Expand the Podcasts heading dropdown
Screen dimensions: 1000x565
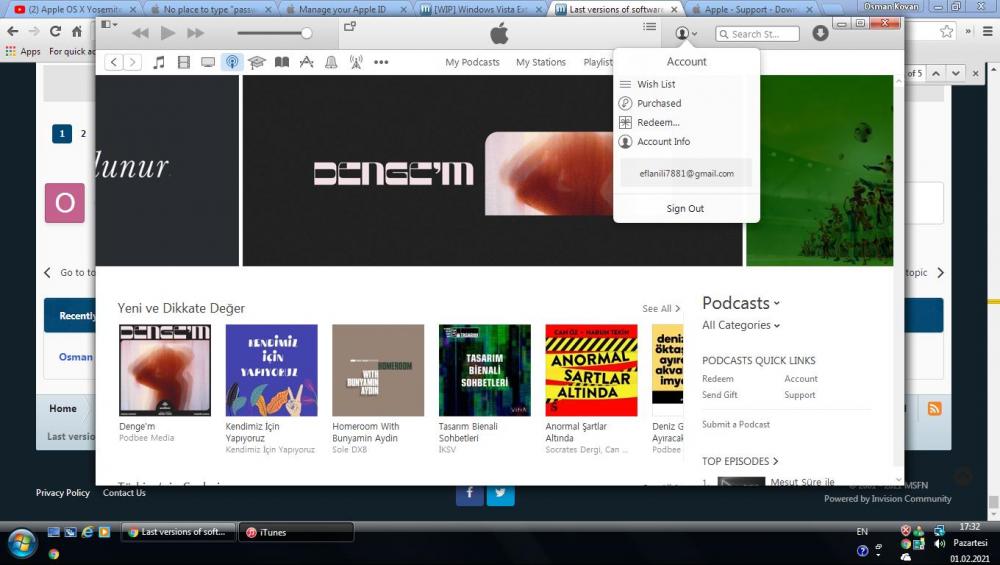pos(740,303)
